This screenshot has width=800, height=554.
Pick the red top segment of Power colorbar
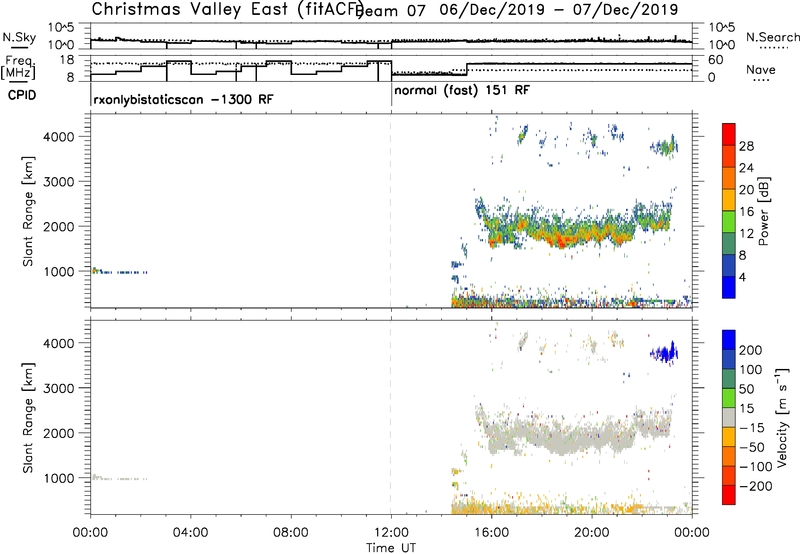[729, 134]
